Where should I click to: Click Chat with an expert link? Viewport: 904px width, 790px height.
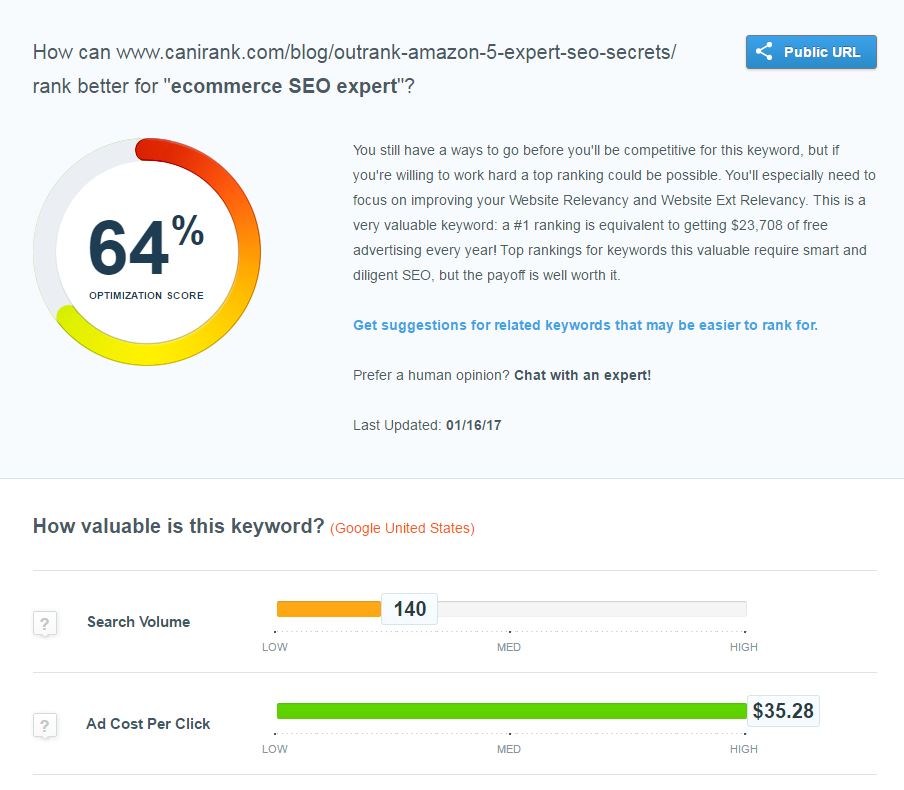point(582,375)
